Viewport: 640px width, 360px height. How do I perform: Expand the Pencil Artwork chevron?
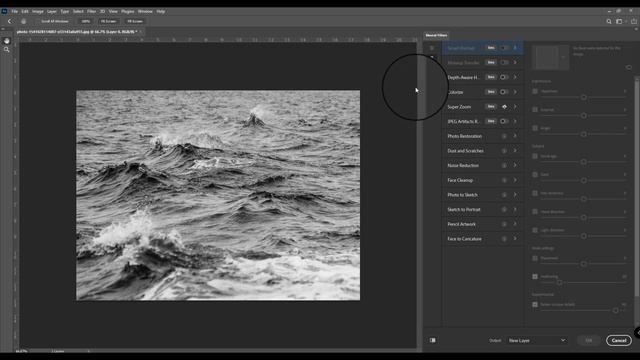click(516, 224)
